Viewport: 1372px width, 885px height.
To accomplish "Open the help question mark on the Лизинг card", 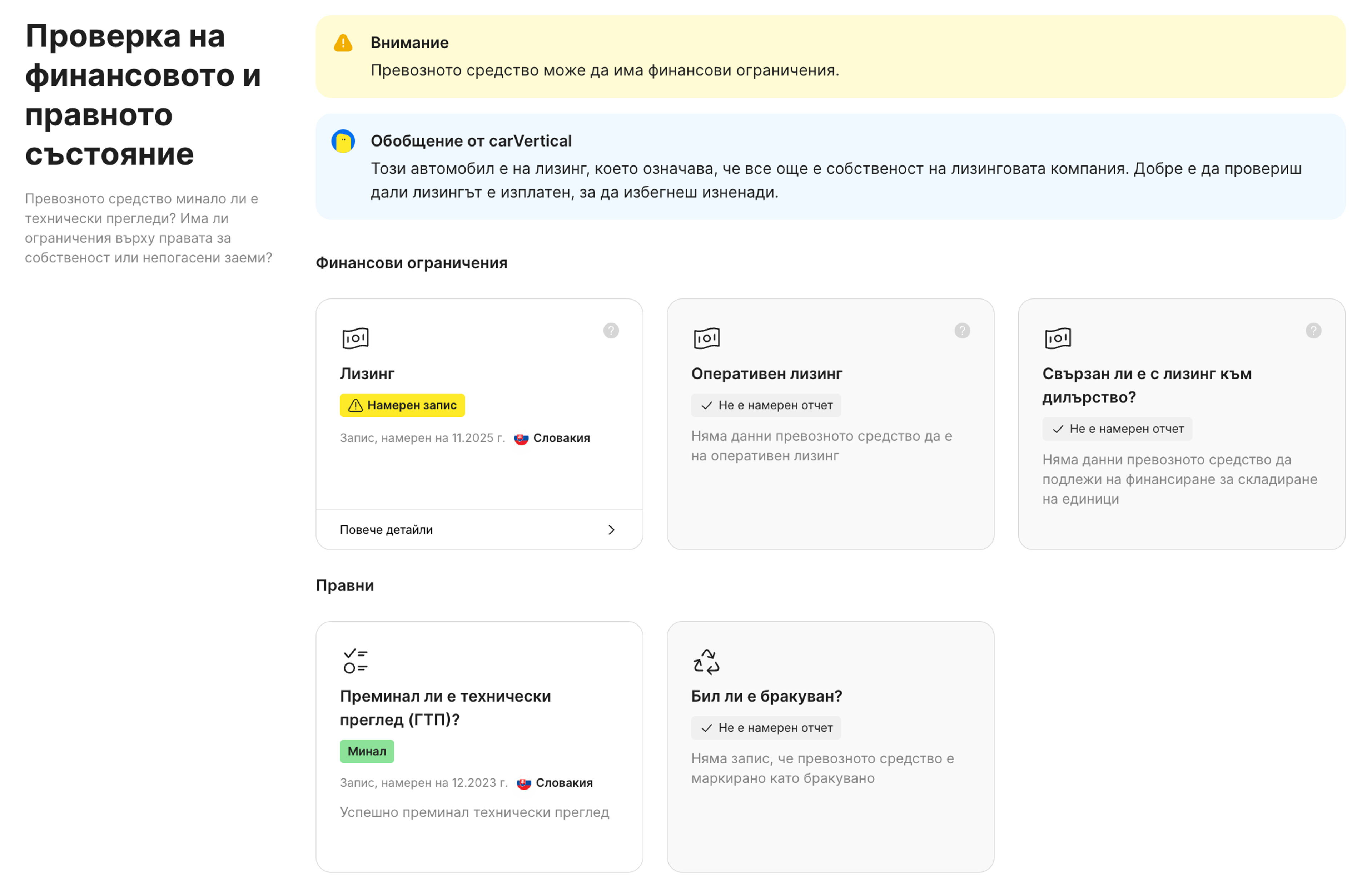I will 611,330.
